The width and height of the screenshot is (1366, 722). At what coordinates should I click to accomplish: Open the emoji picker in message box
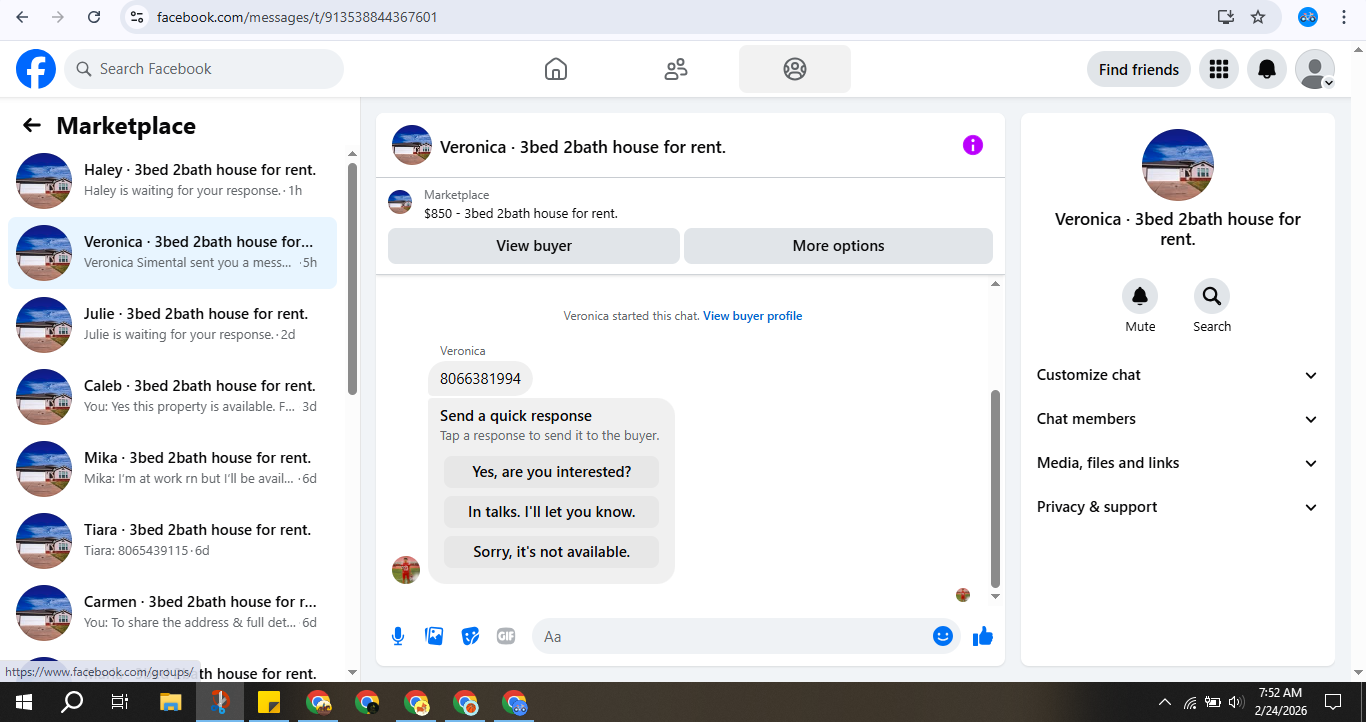(x=943, y=636)
